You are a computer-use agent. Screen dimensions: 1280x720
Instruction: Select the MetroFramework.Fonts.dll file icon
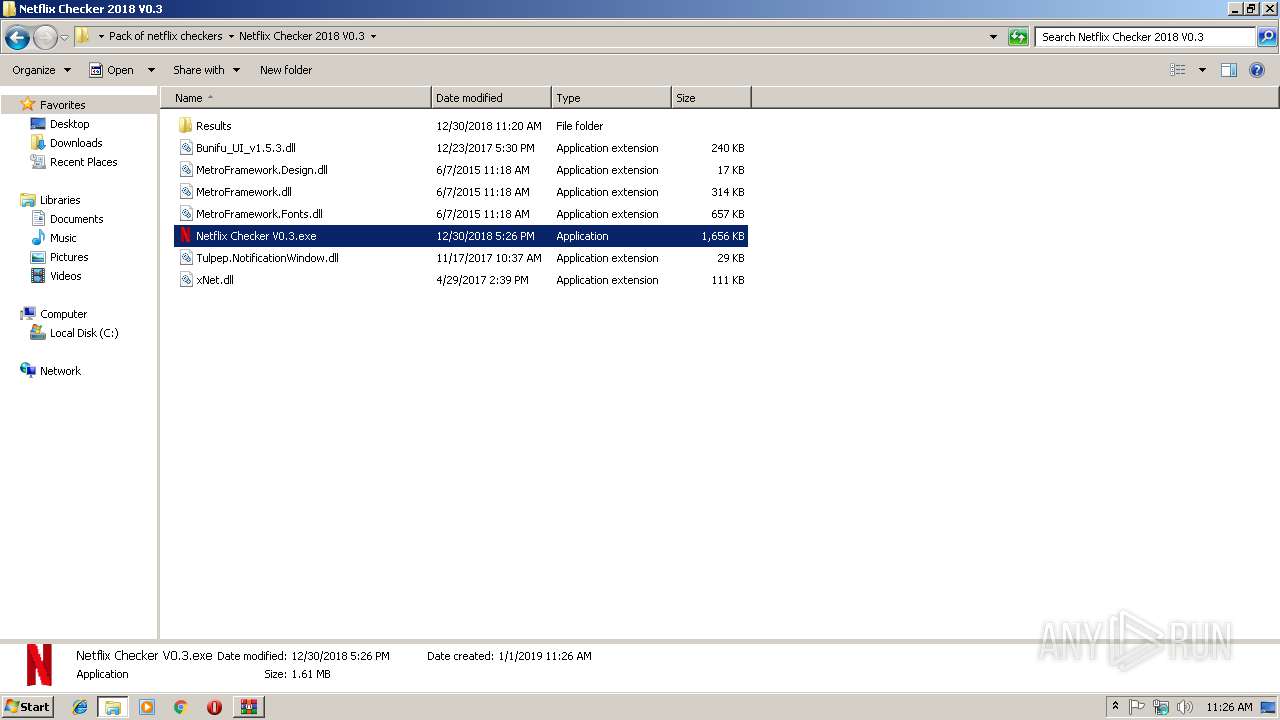(185, 214)
